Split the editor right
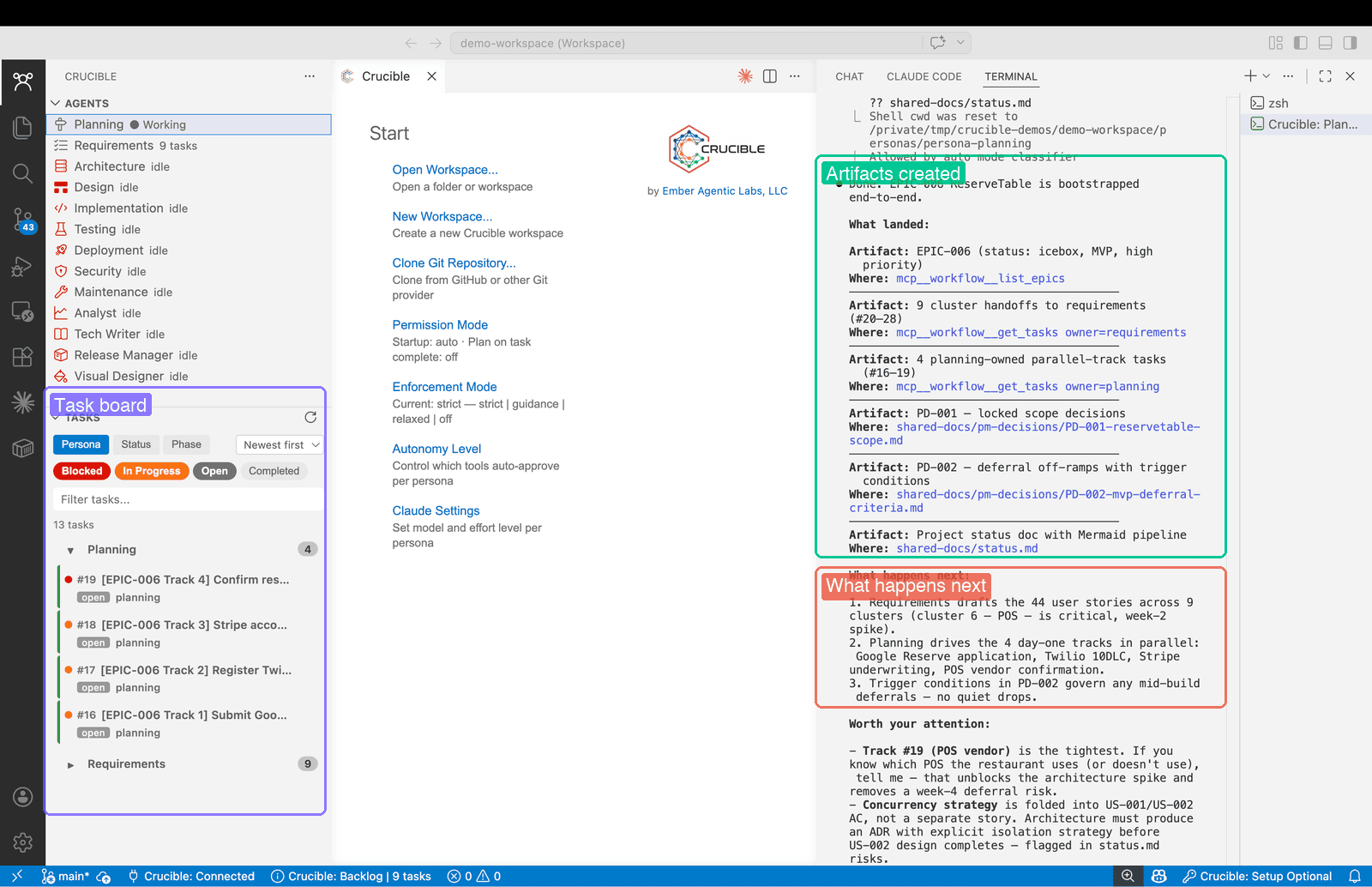Screen dimensions: 1372x887 pyautogui.click(x=770, y=76)
